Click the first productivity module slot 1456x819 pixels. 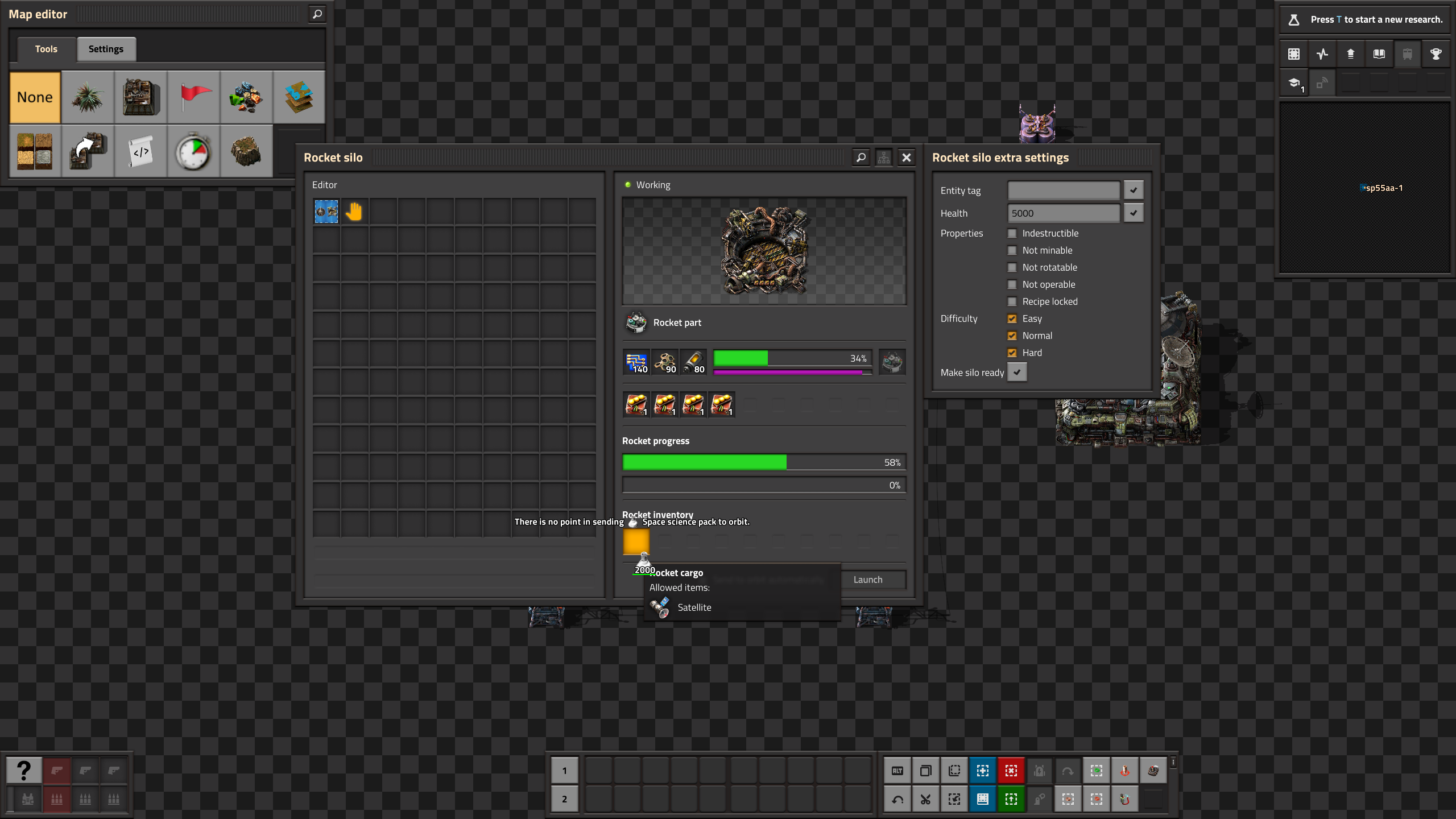pyautogui.click(x=636, y=405)
